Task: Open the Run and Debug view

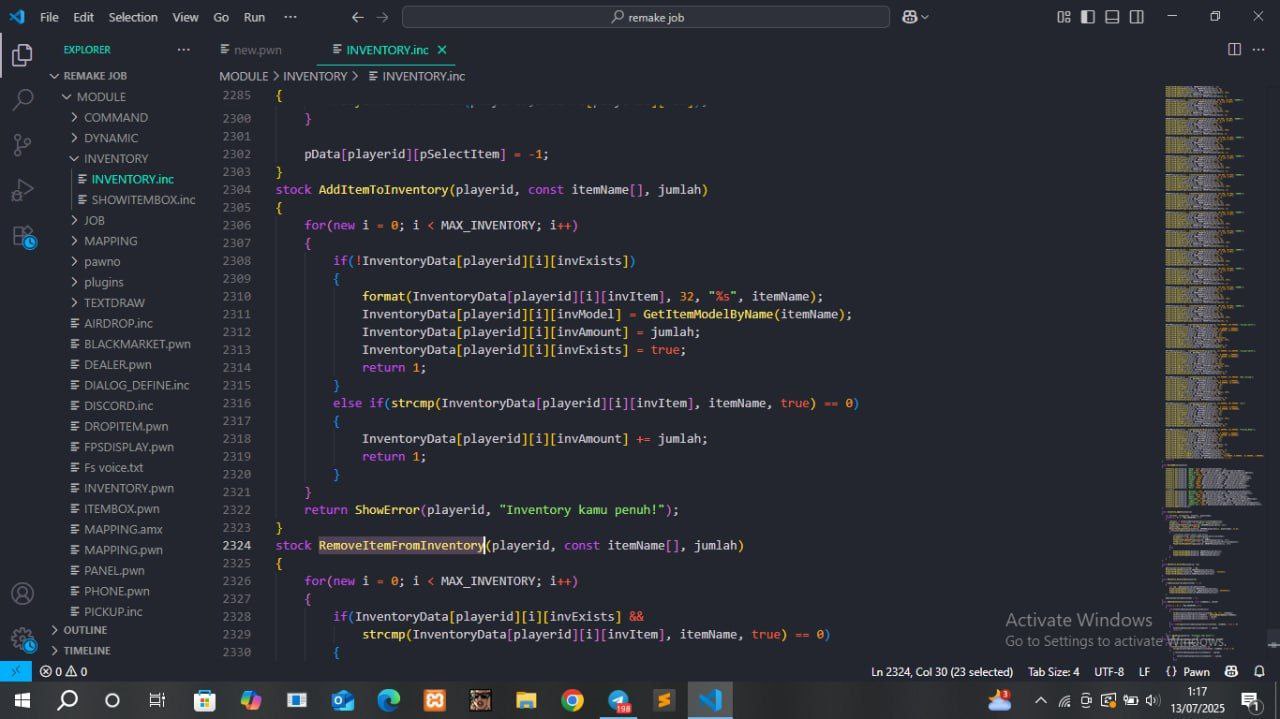Action: [22, 191]
